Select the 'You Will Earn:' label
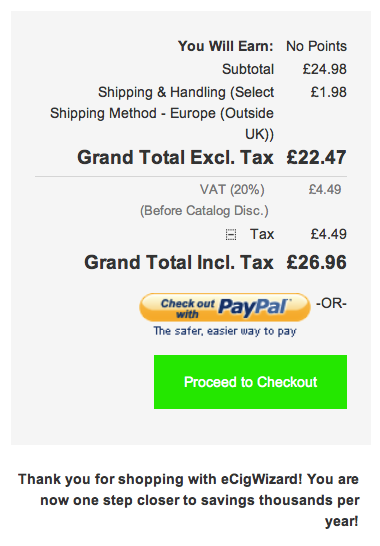The width and height of the screenshot is (380, 546). coord(225,46)
